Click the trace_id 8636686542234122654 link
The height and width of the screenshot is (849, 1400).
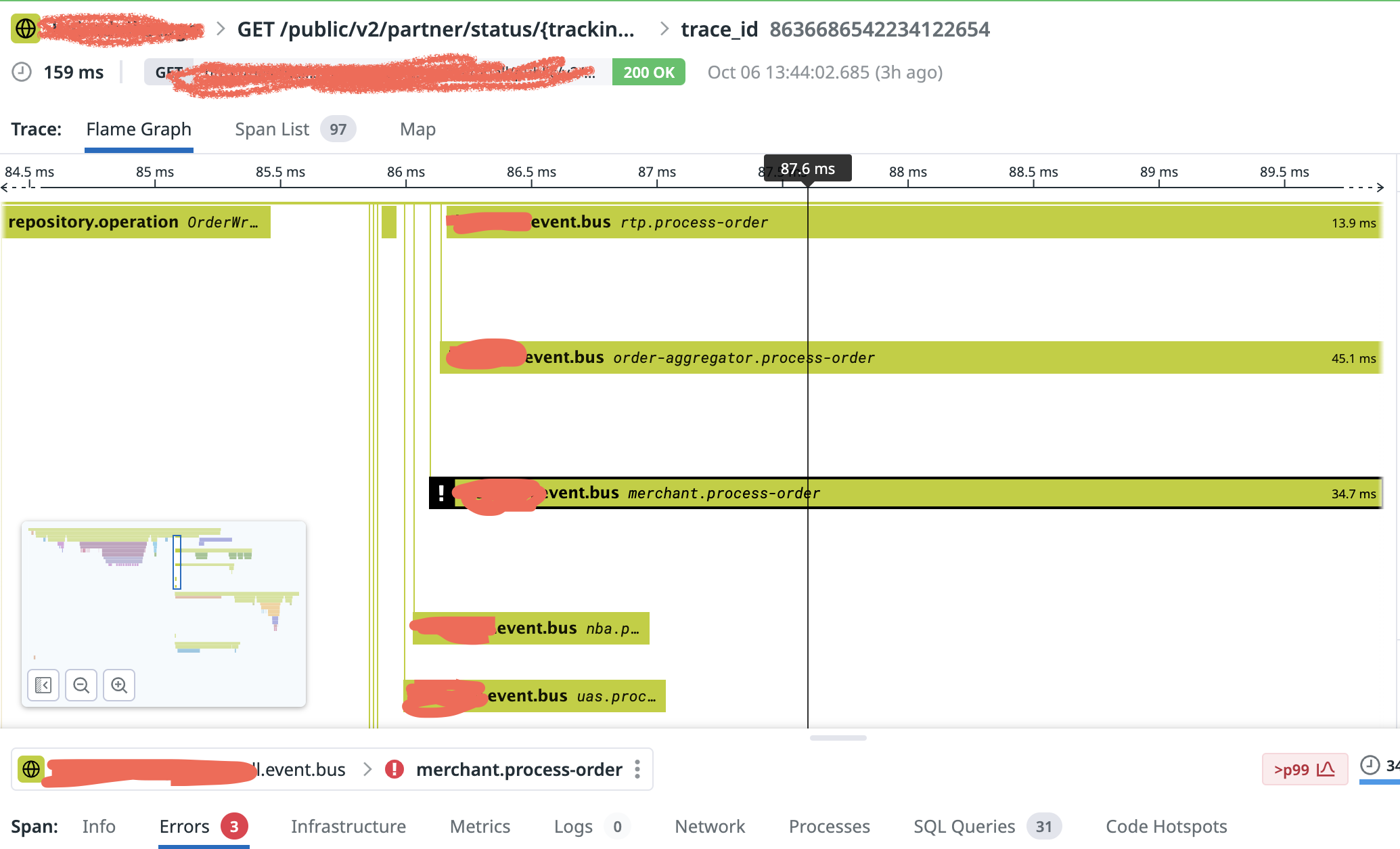879,29
